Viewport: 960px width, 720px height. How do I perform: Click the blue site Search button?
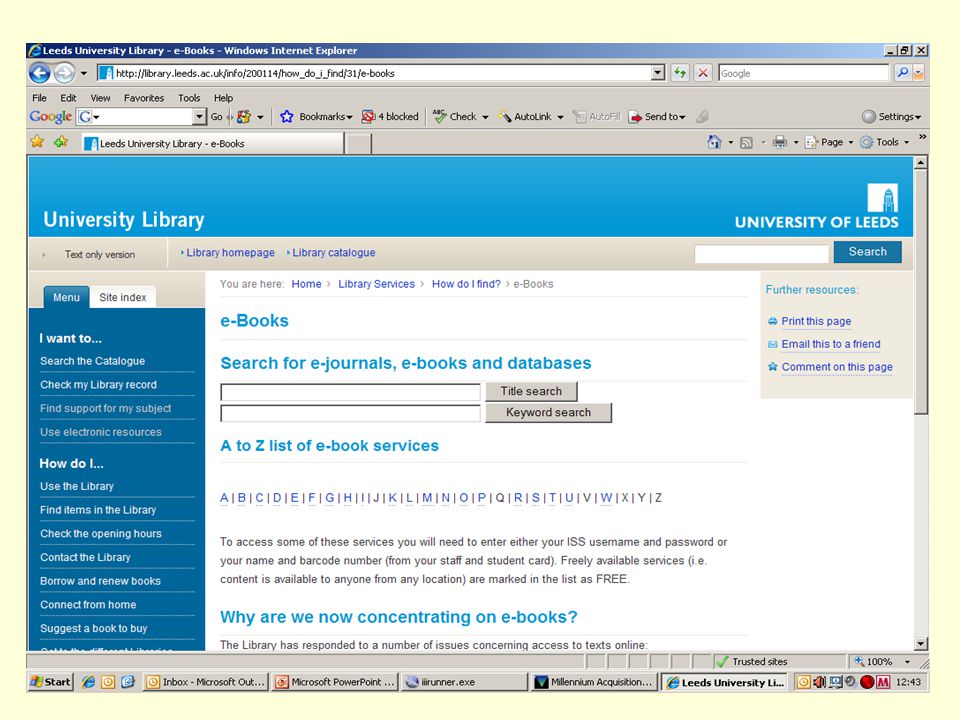[868, 252]
